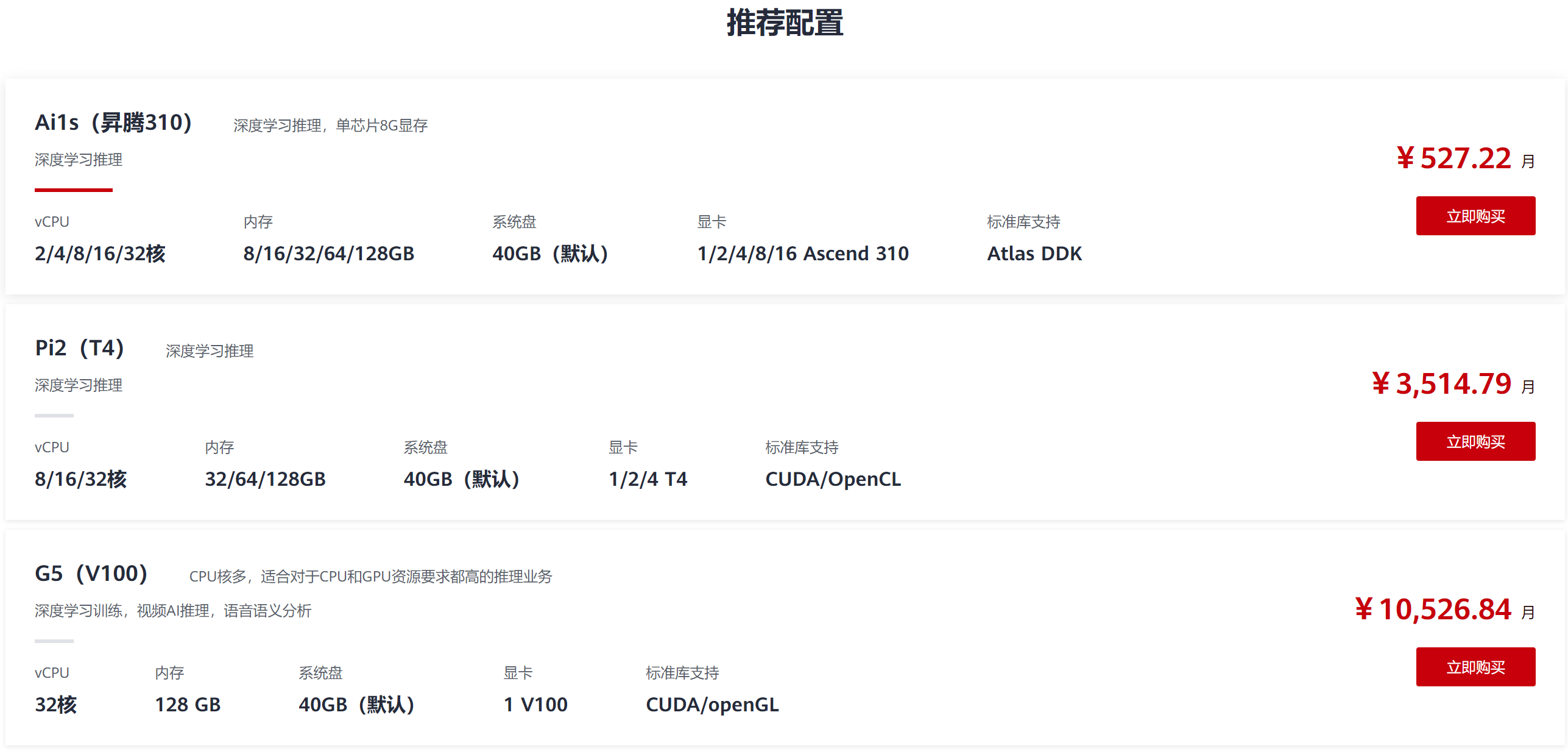Open the G5（V100）configuration title
1568x754 pixels.
click(91, 574)
